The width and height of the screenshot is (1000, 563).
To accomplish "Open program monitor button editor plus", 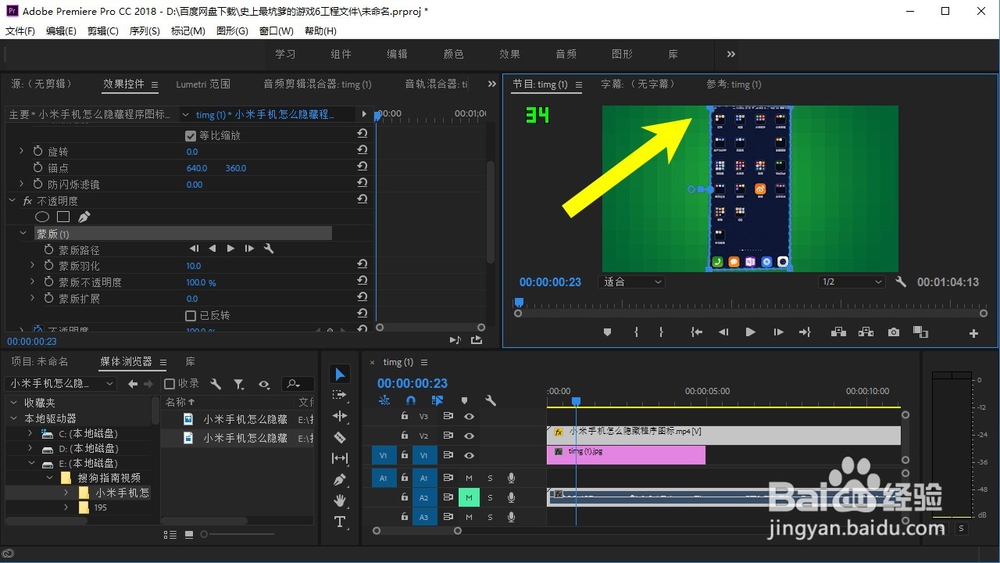I will (x=973, y=333).
